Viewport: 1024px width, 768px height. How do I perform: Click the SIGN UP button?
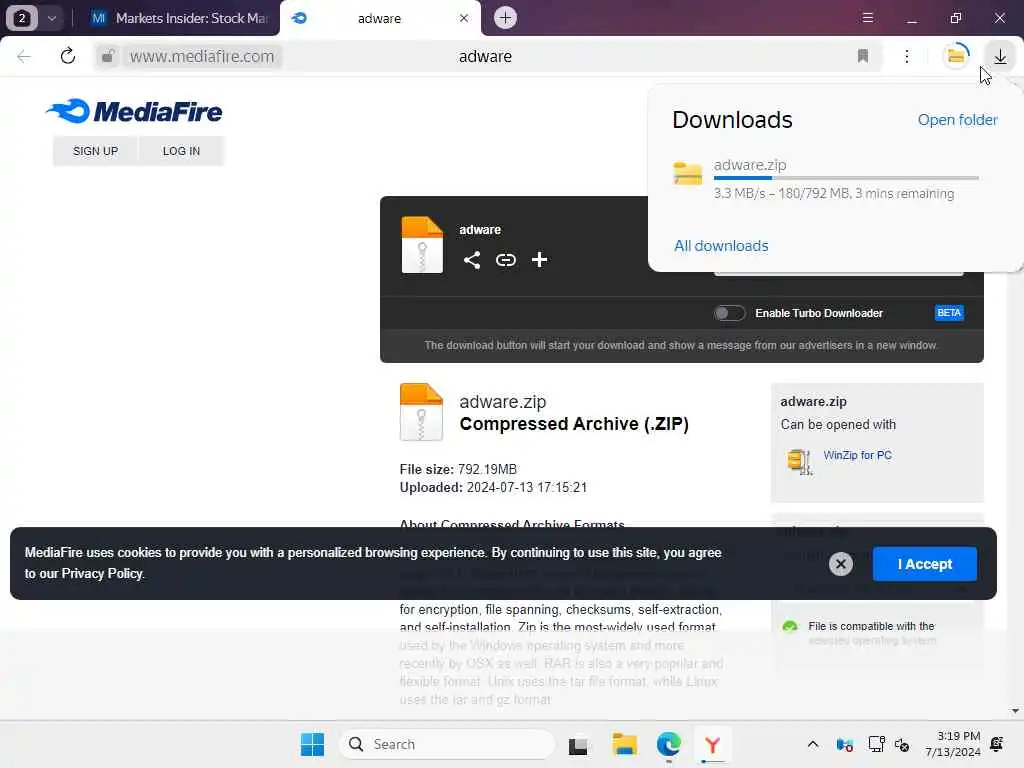coord(95,151)
